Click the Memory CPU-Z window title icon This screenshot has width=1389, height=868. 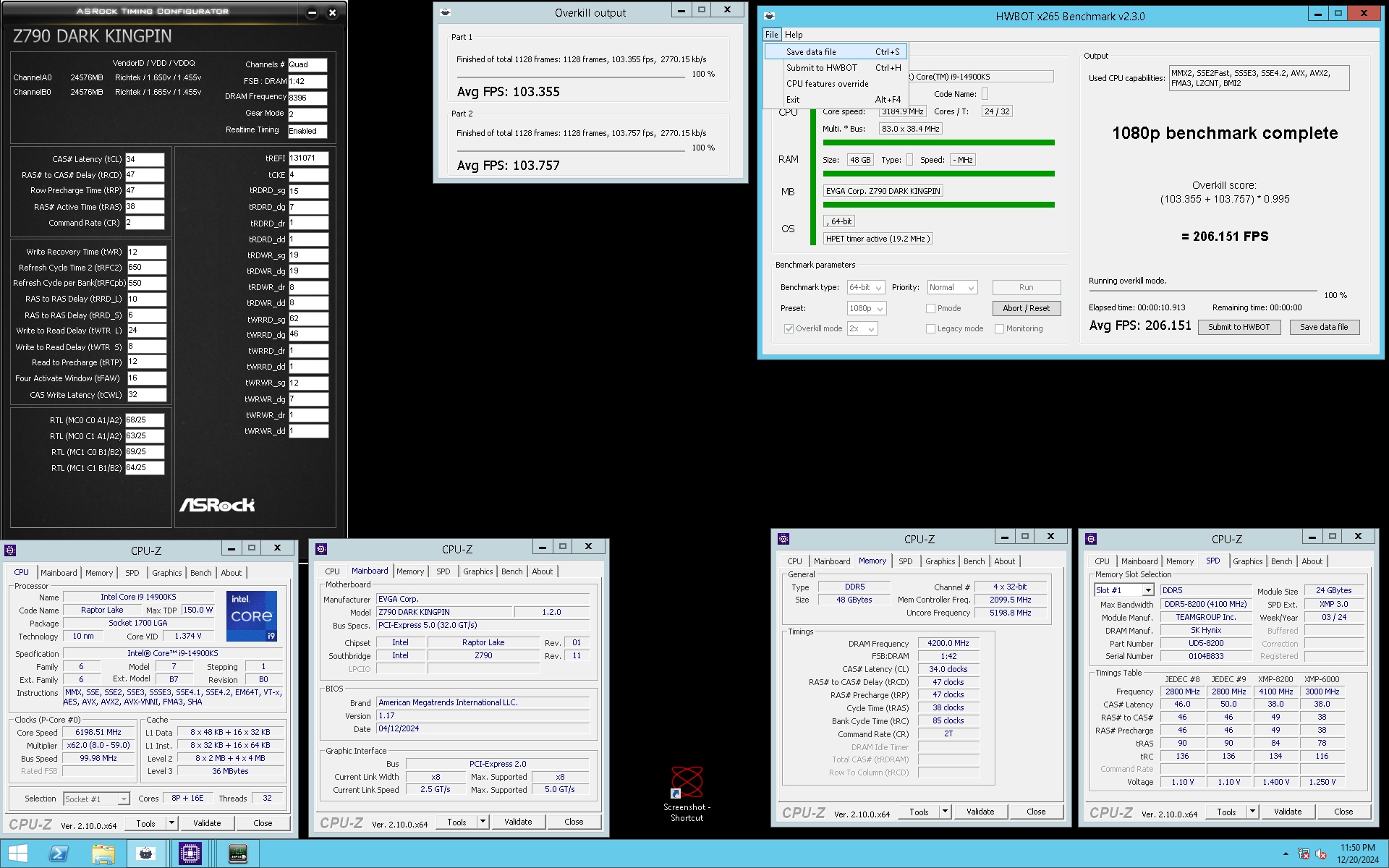tap(783, 539)
